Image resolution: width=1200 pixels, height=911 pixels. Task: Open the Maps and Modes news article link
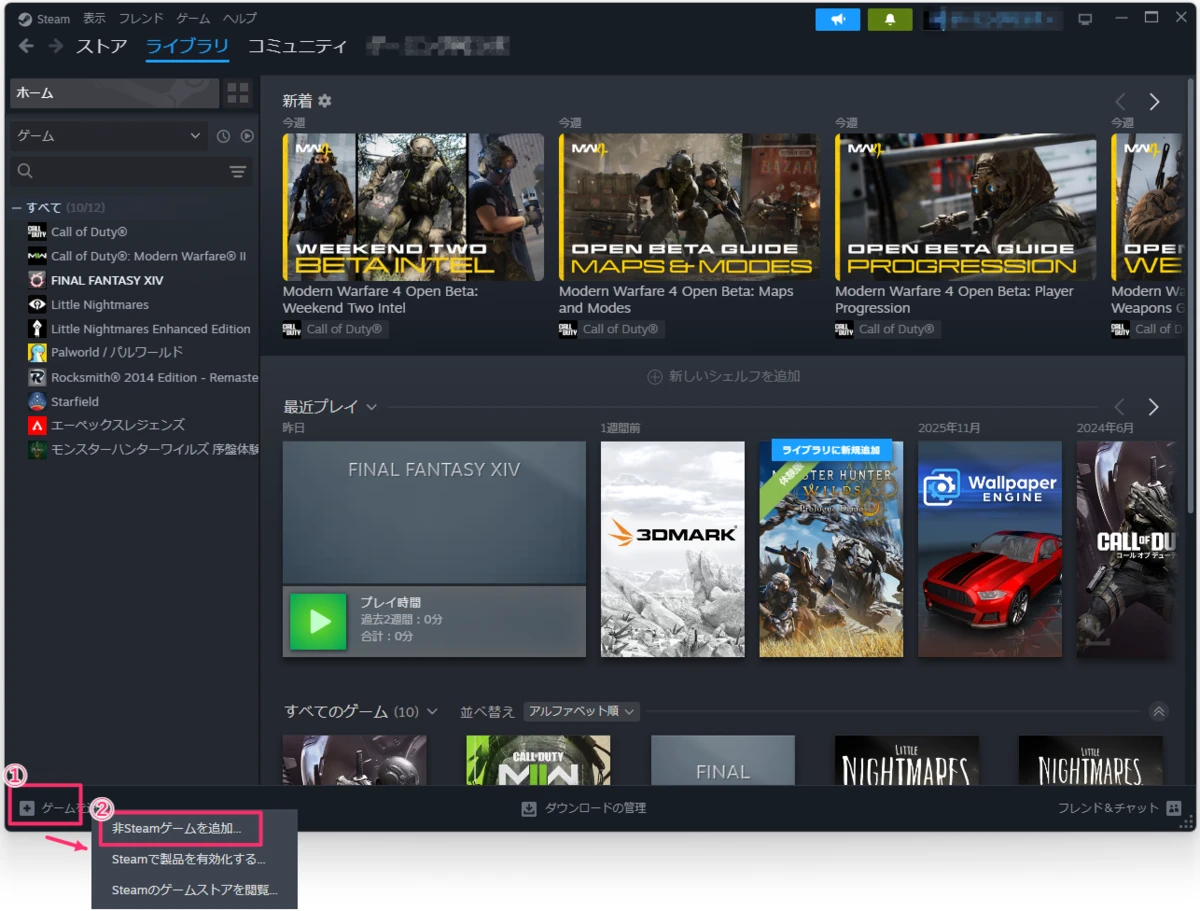(676, 300)
